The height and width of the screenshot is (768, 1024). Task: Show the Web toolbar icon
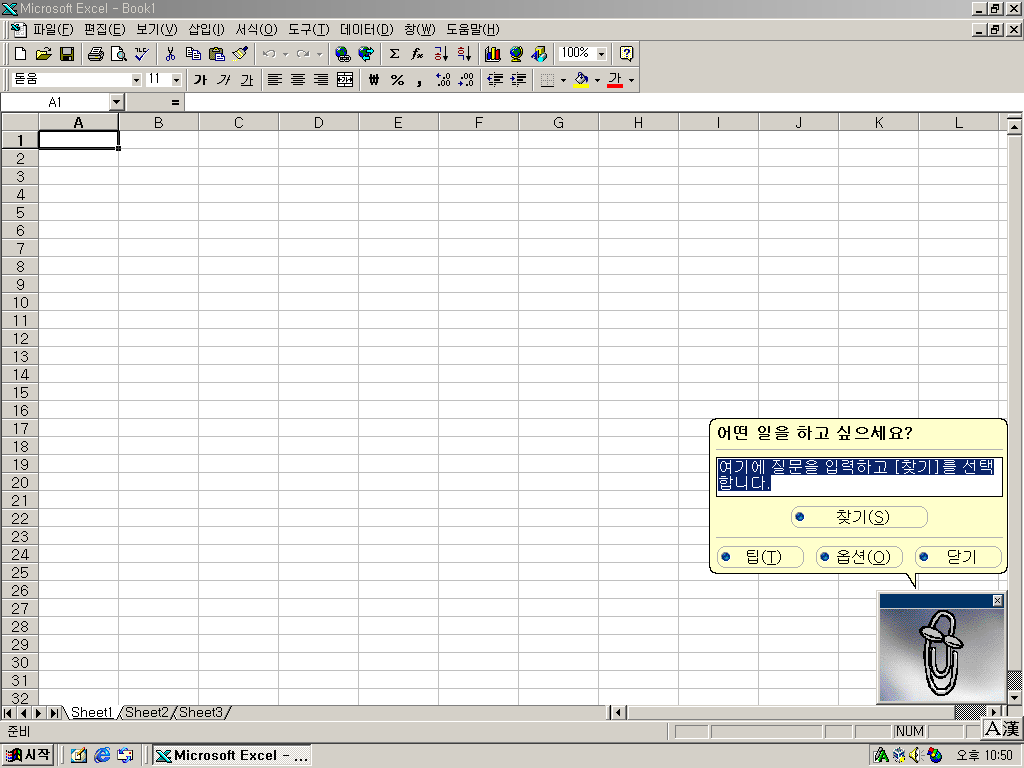coord(366,54)
